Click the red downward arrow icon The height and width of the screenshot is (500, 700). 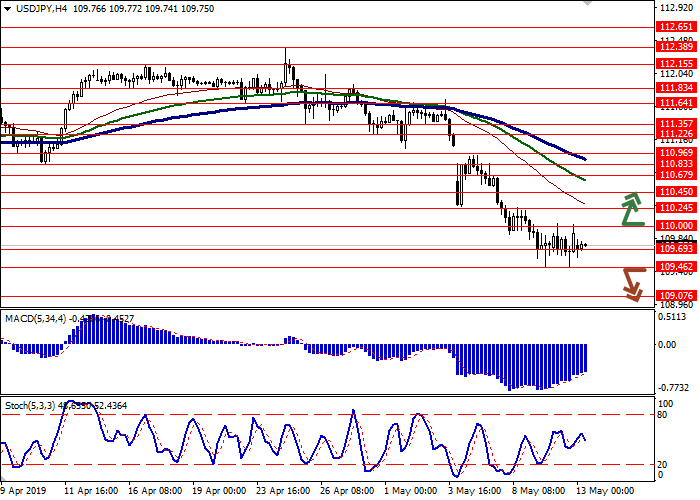(x=630, y=283)
